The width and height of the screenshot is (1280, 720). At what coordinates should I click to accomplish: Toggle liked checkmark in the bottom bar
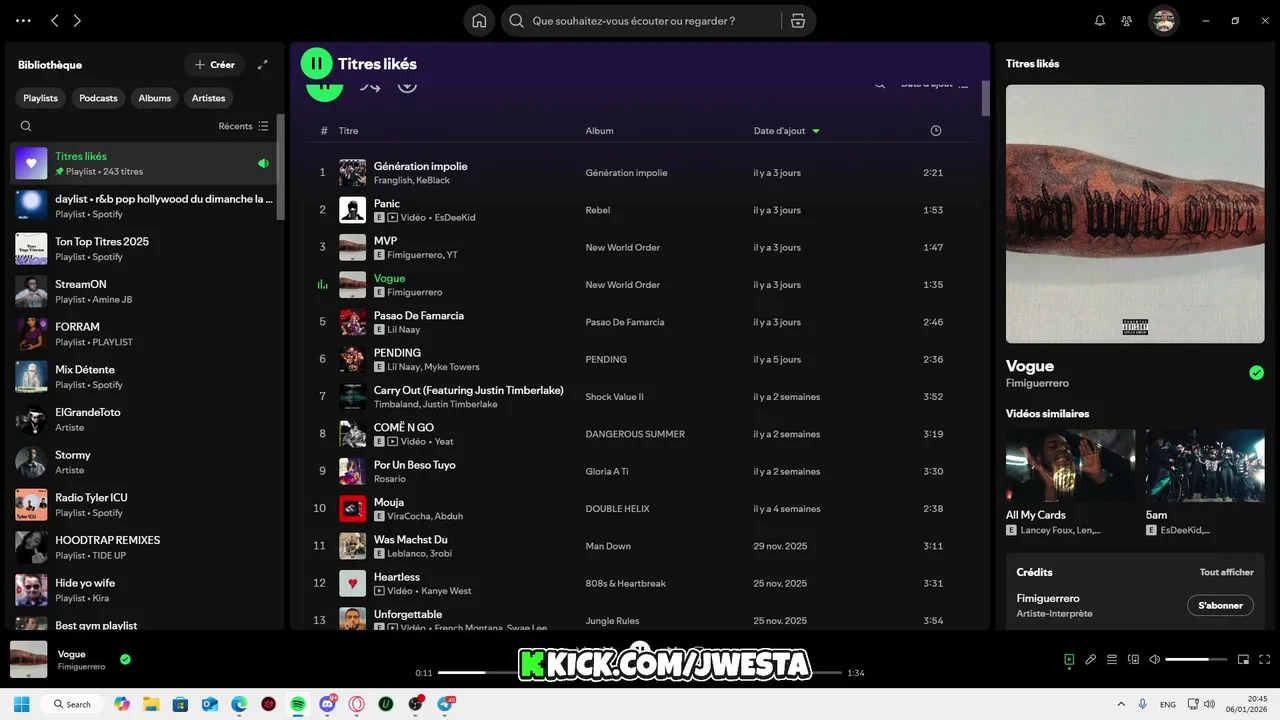pyautogui.click(x=125, y=659)
